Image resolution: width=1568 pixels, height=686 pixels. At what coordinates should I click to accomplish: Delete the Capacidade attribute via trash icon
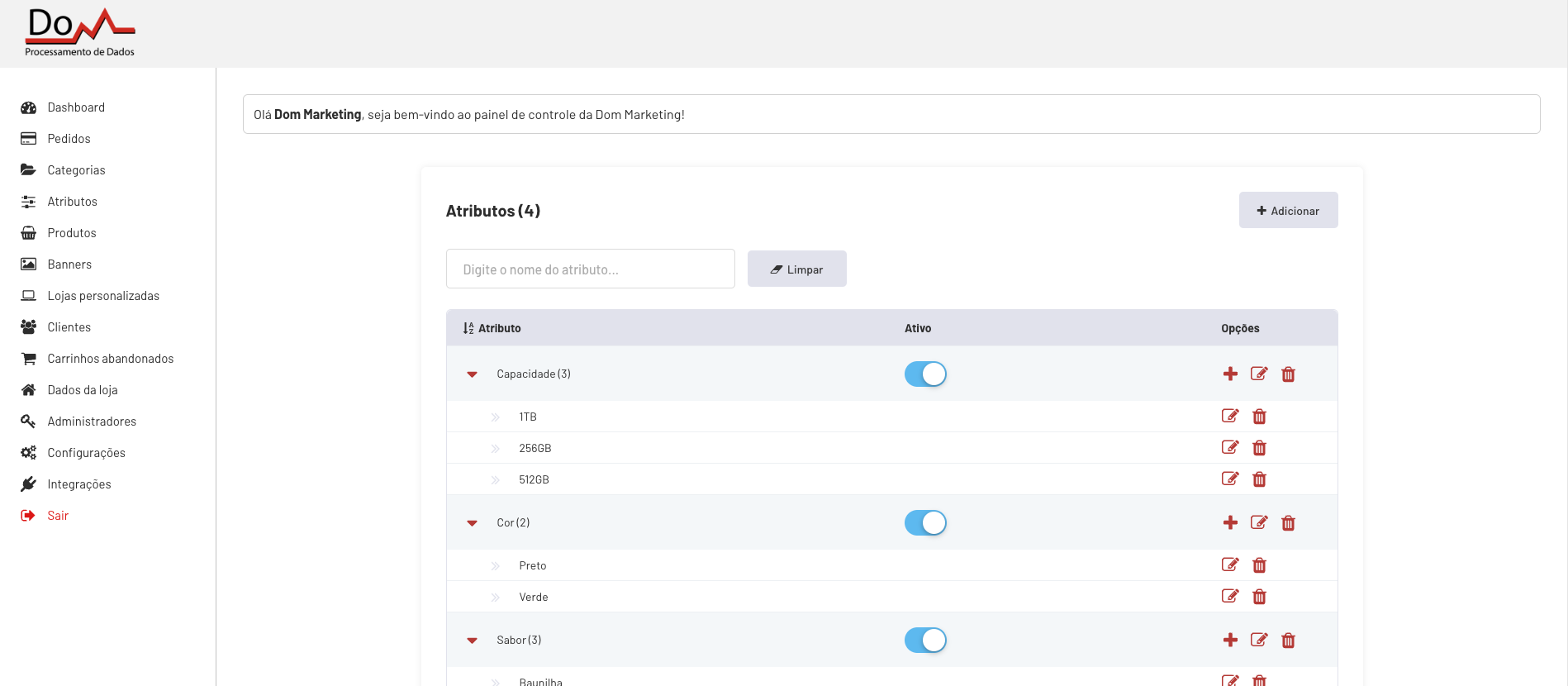point(1288,374)
